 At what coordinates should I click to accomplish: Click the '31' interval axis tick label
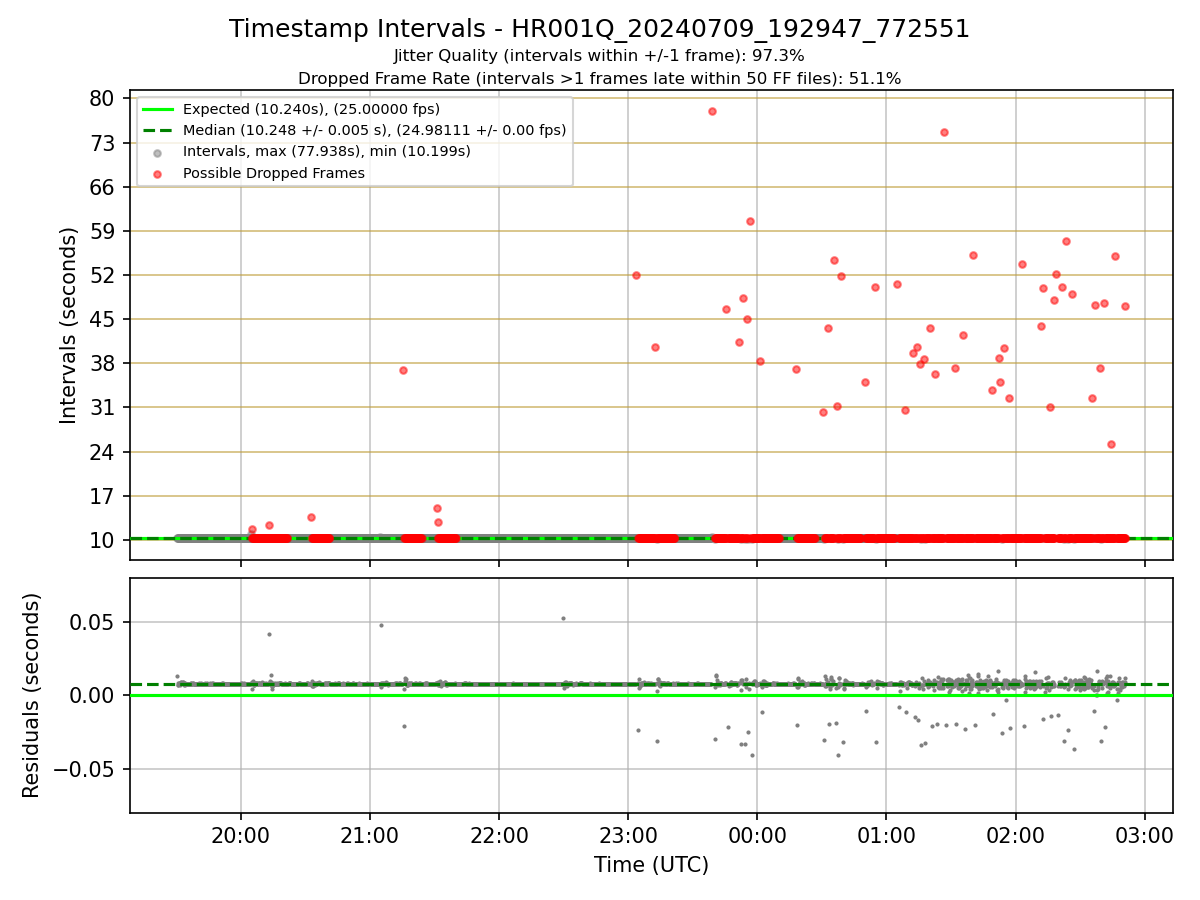tap(102, 407)
